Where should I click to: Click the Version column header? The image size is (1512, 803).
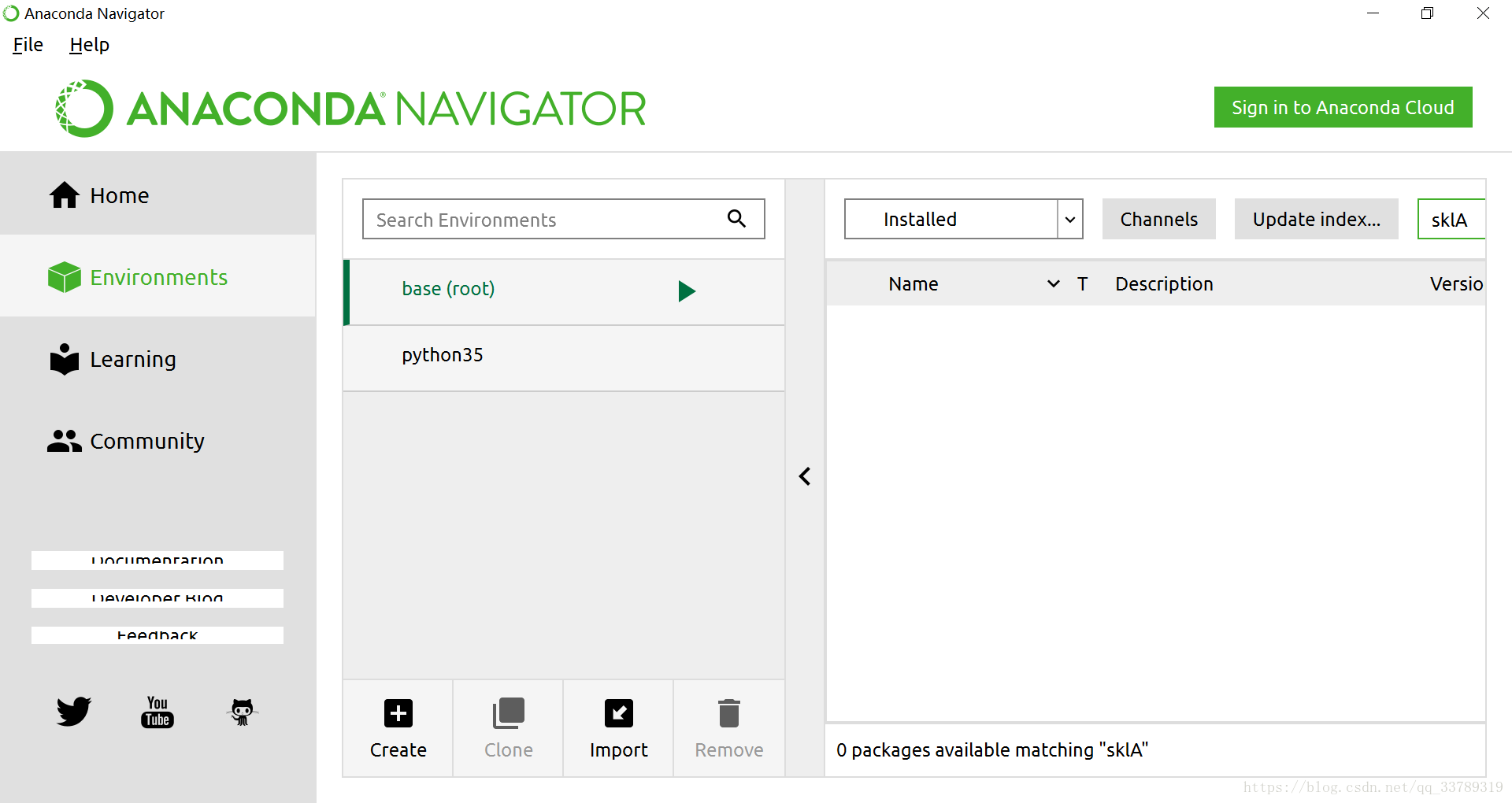pos(1457,283)
